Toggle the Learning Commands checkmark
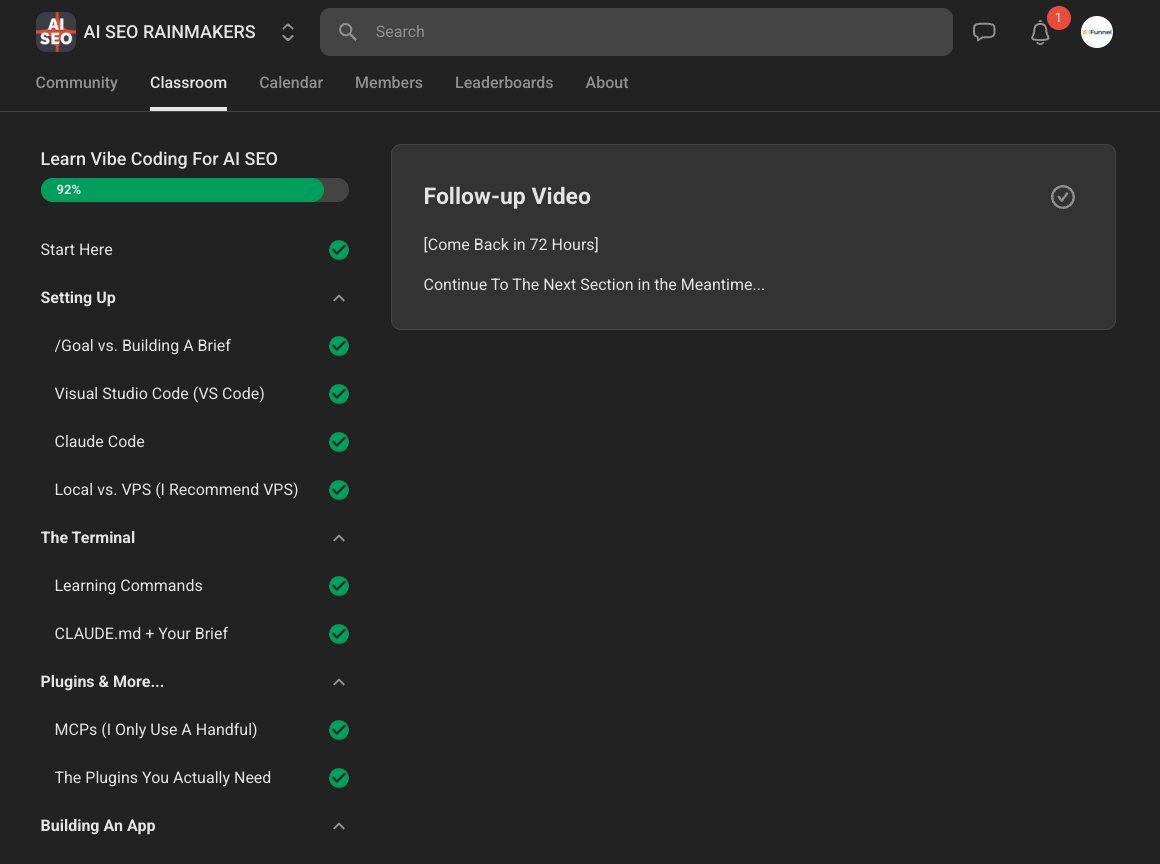The height and width of the screenshot is (864, 1160). click(x=339, y=586)
